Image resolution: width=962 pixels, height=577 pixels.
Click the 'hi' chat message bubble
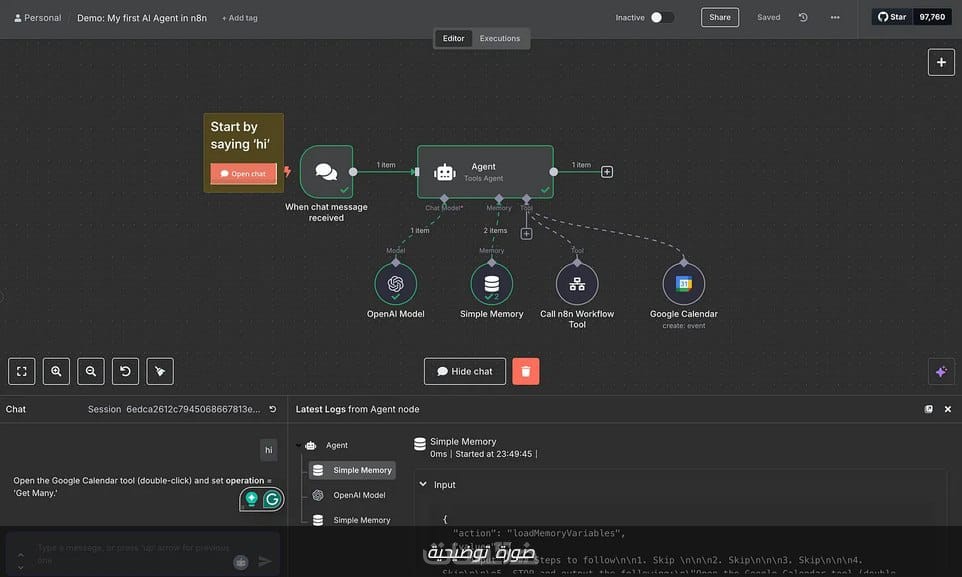click(269, 450)
